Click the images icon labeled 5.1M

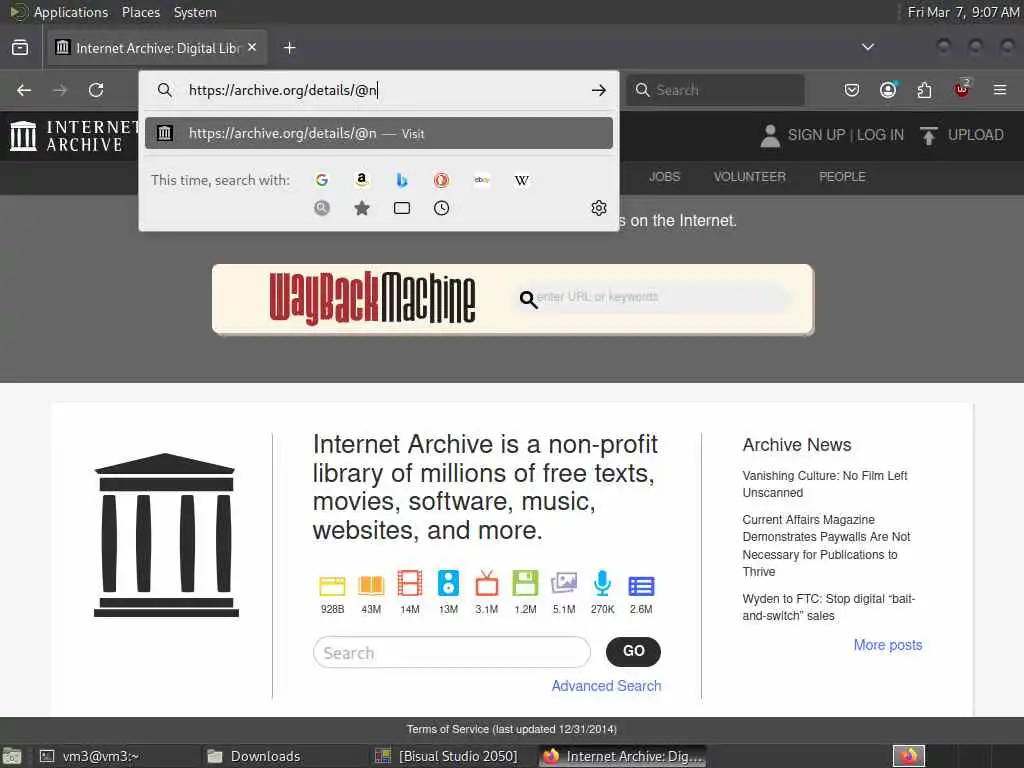point(564,583)
